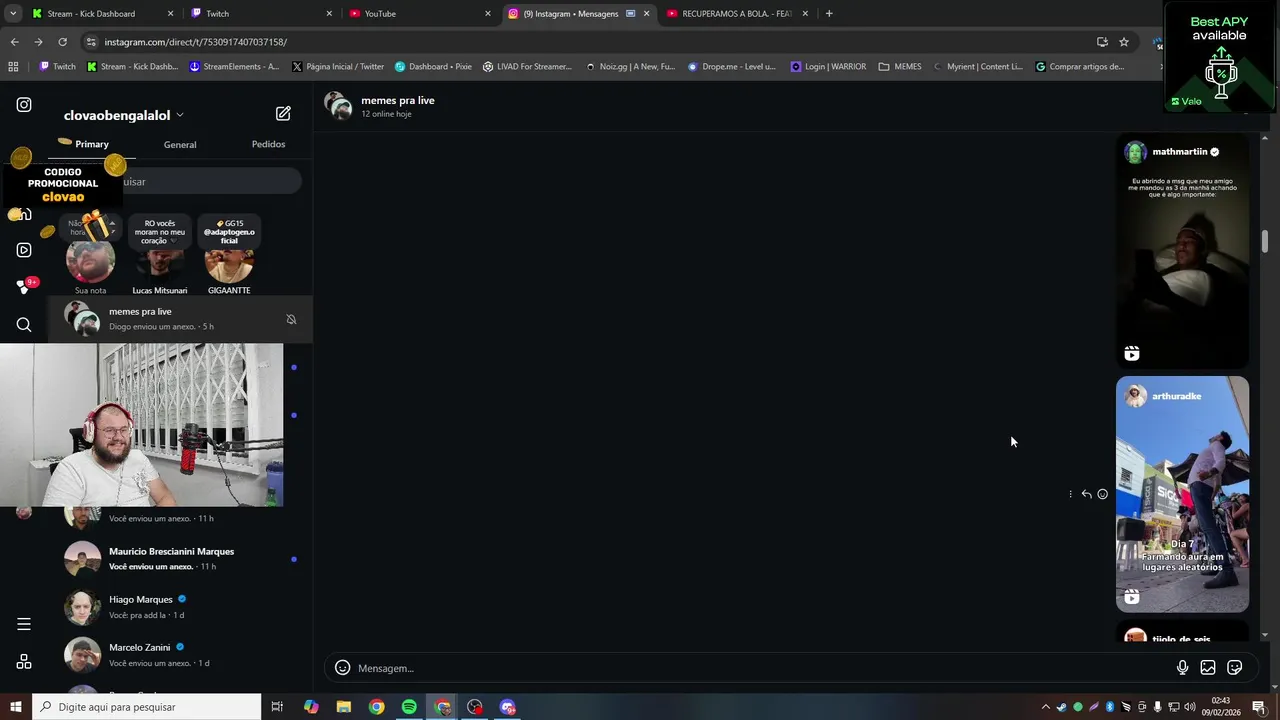Click the muted bell on memes pra live chat
This screenshot has height=720, width=1280.
291,319
